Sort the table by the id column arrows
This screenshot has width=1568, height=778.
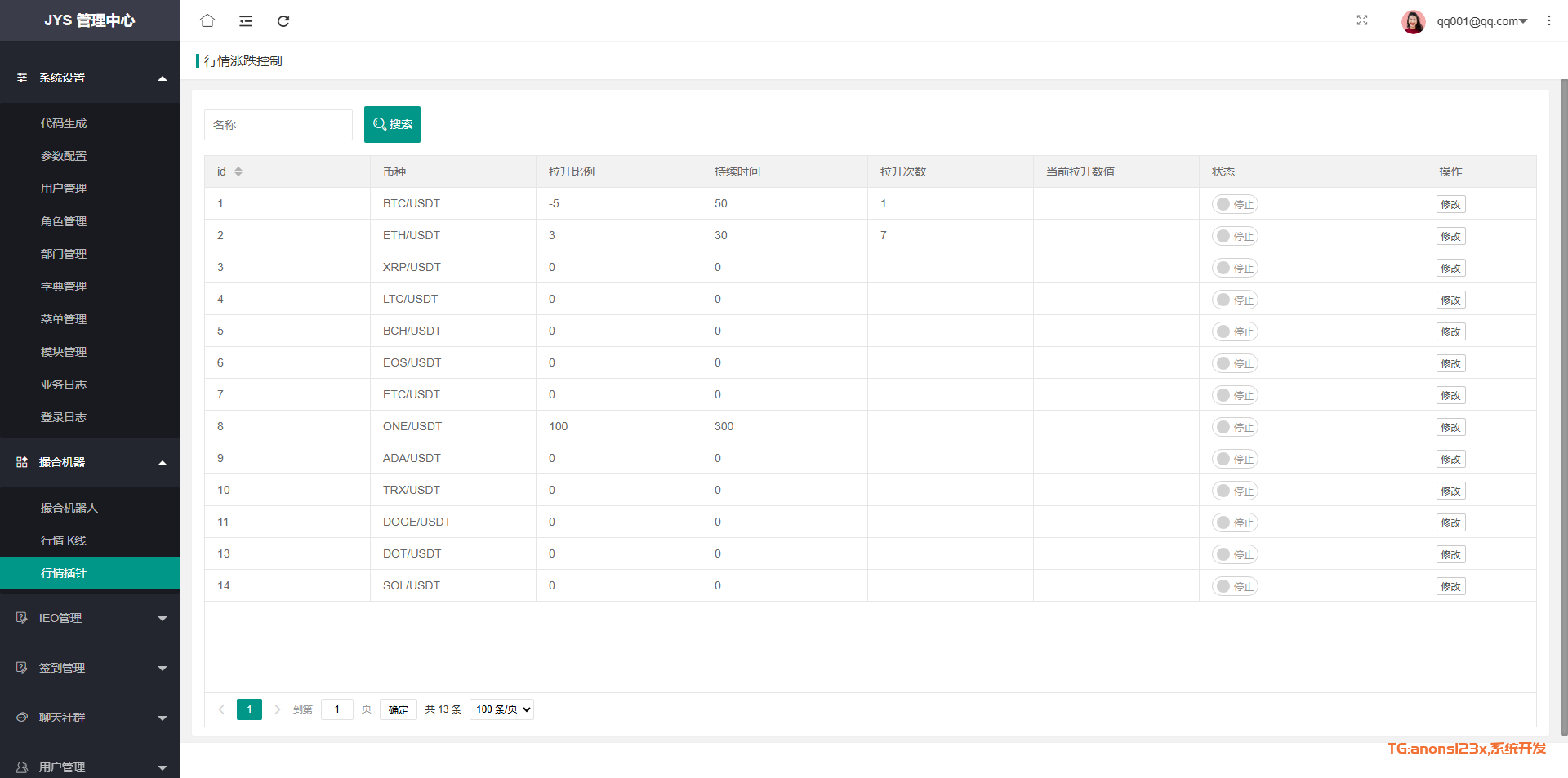(238, 171)
